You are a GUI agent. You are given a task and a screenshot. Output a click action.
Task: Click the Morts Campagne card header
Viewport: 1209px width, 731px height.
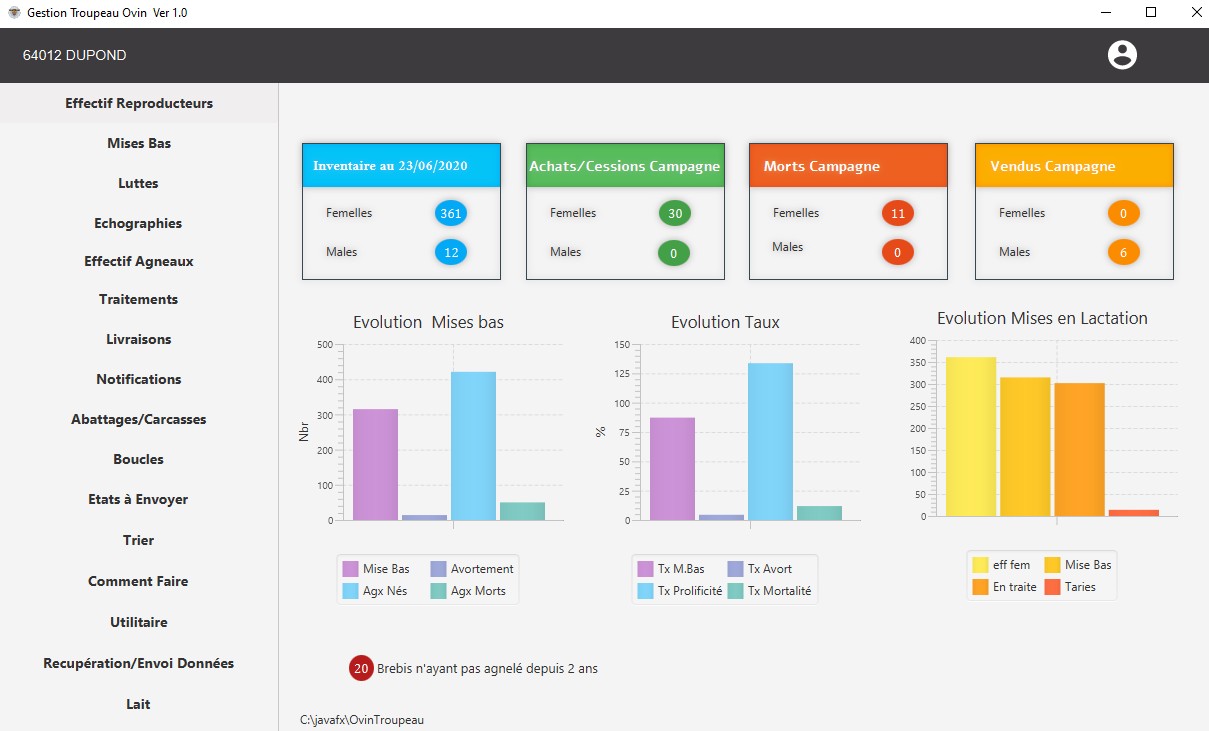click(848, 165)
